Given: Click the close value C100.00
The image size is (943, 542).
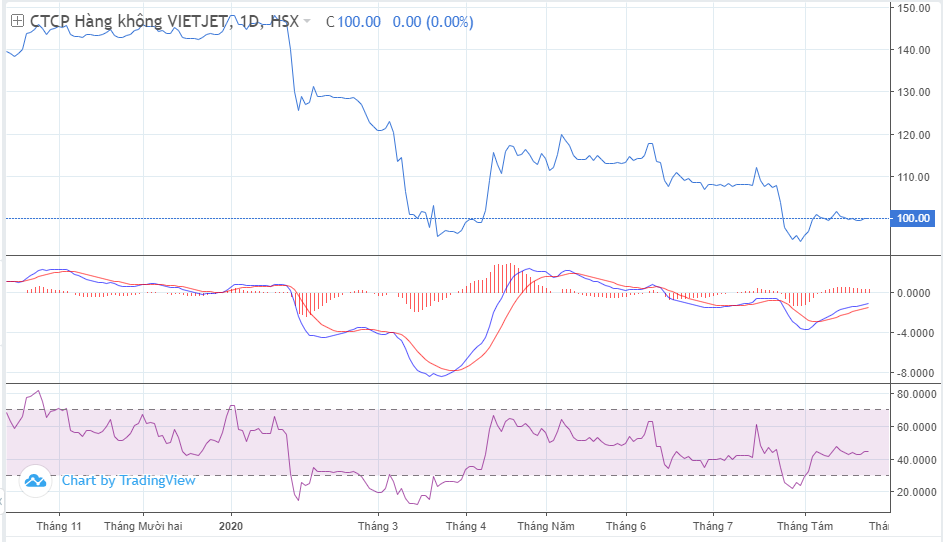Looking at the screenshot, I should click(x=354, y=22).
